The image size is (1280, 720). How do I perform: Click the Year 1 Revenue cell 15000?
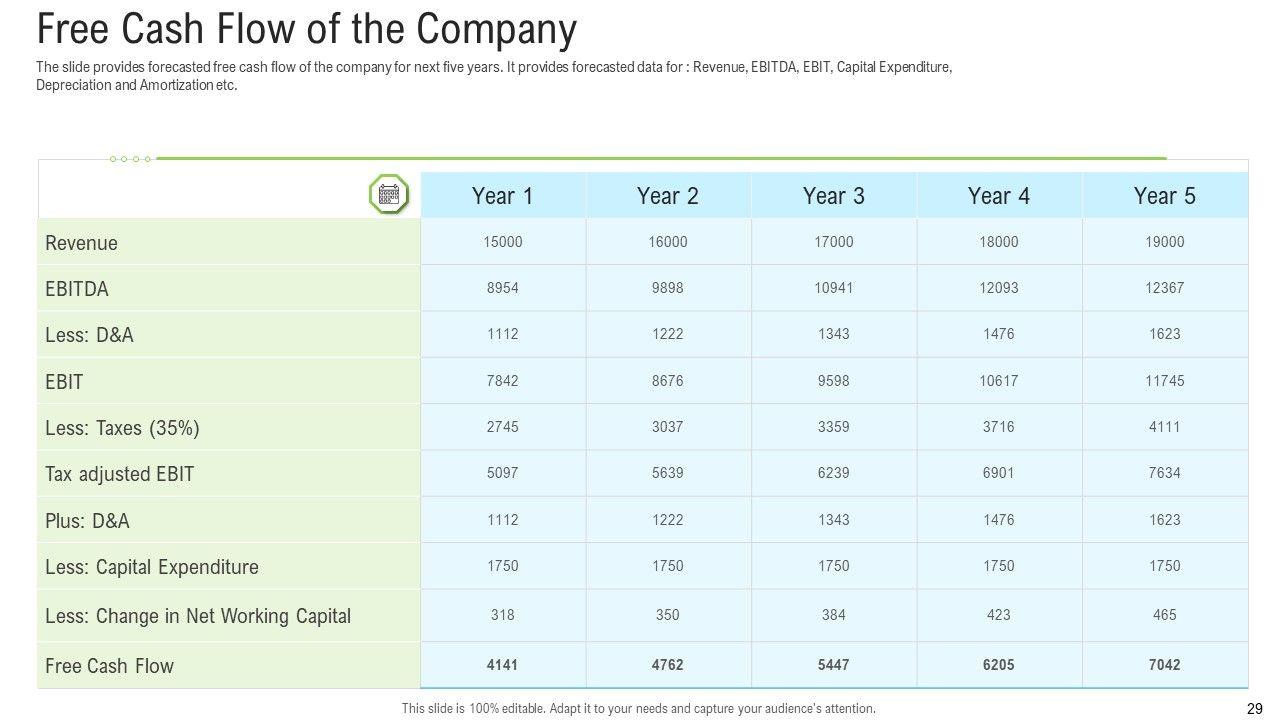click(x=502, y=242)
